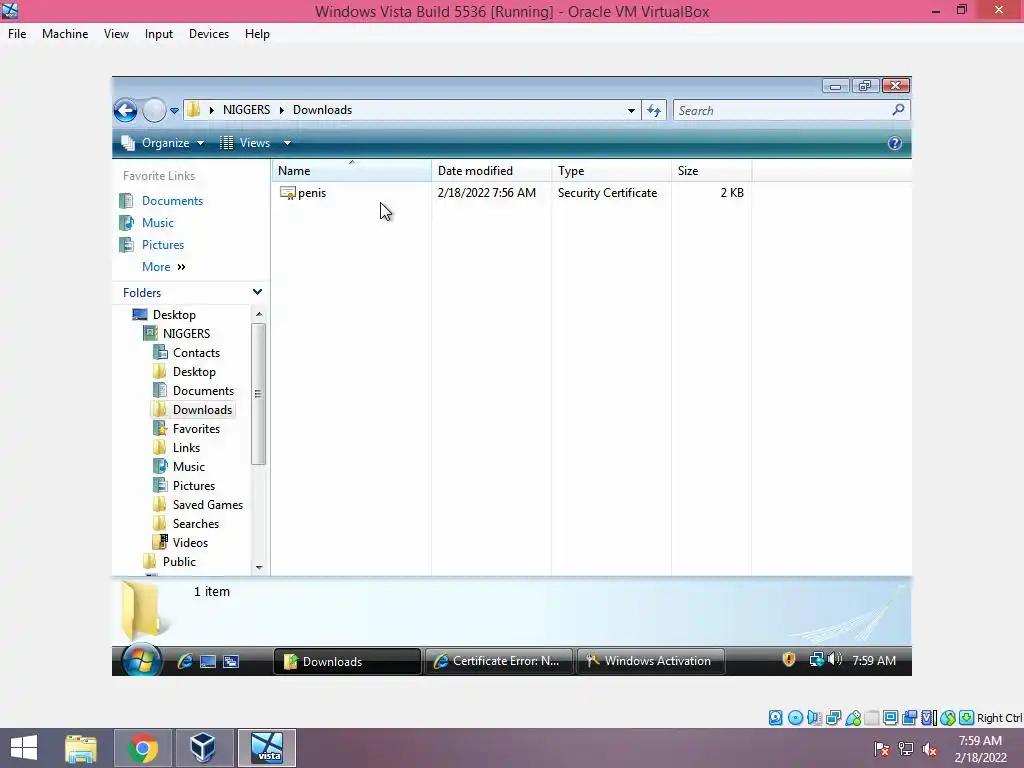Select Favorites in the Folders tree
This screenshot has width=1024, height=768.
point(196,428)
